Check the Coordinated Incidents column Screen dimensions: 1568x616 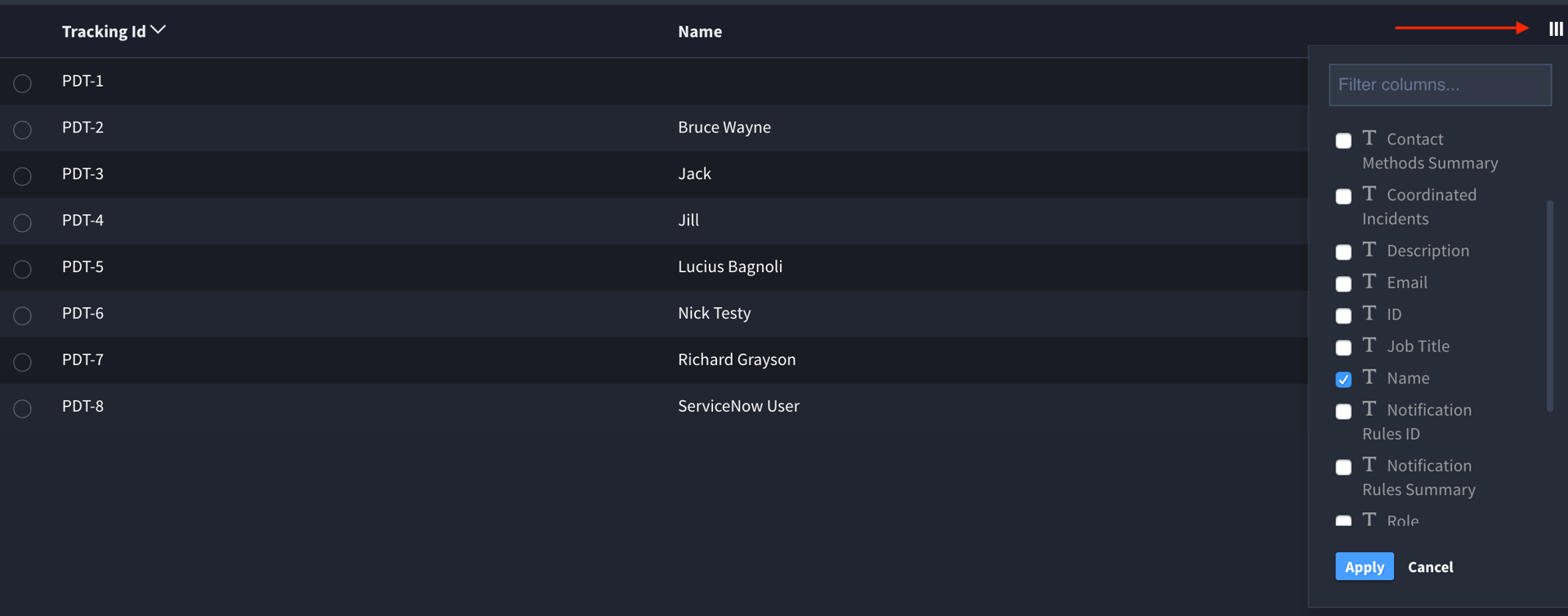click(x=1343, y=196)
